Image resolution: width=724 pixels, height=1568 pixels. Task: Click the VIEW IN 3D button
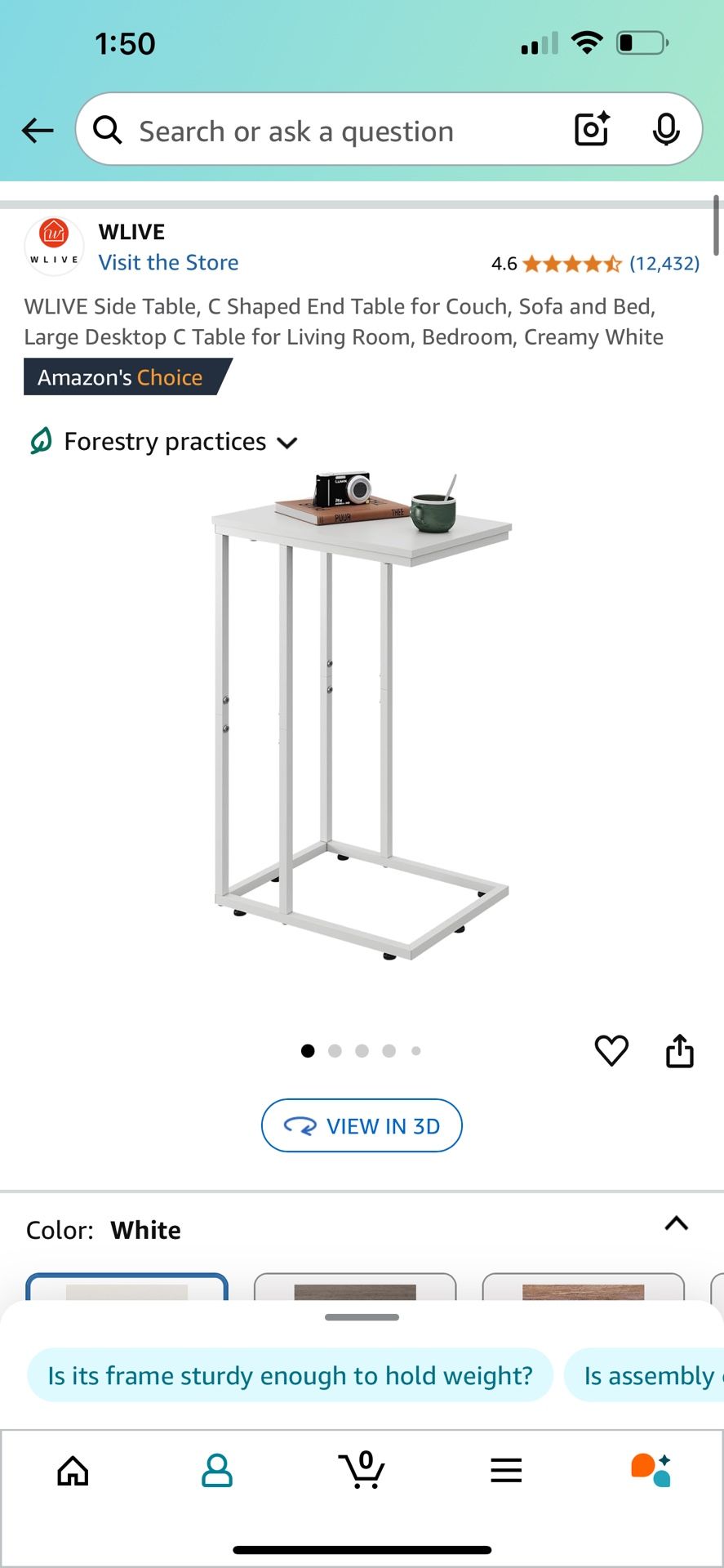tap(362, 1125)
